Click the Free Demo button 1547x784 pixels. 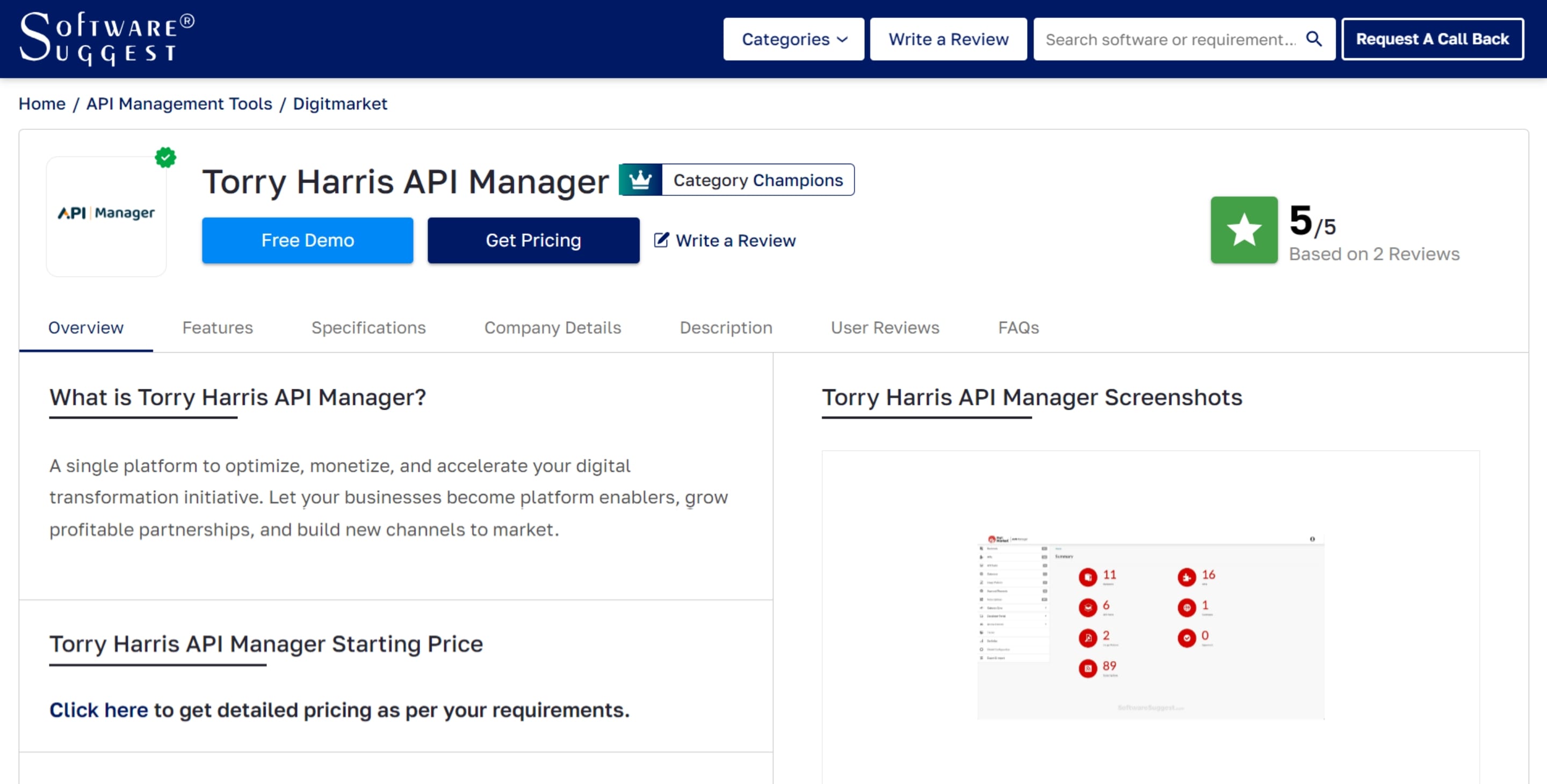[x=307, y=240]
